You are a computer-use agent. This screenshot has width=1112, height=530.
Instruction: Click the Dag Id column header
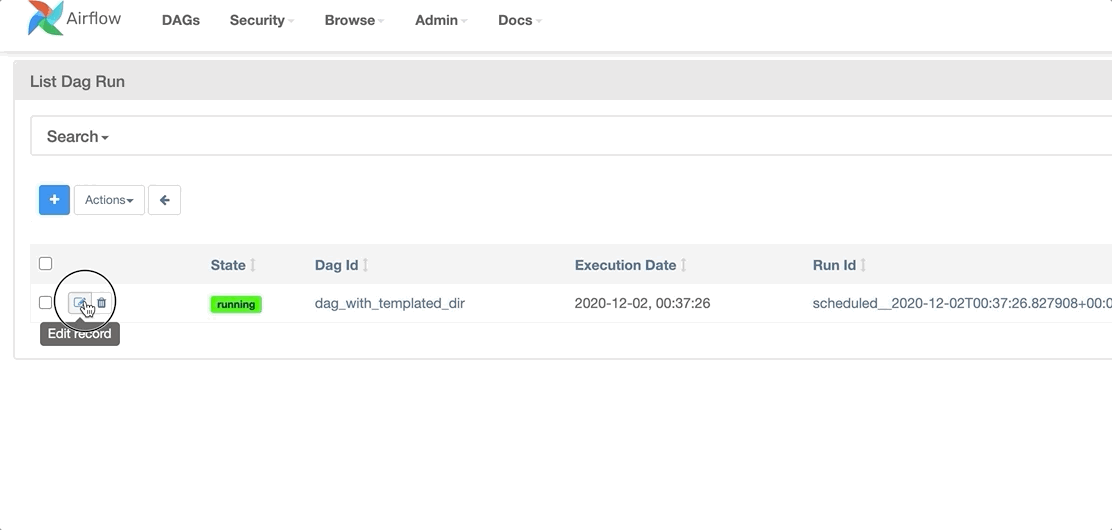[336, 265]
